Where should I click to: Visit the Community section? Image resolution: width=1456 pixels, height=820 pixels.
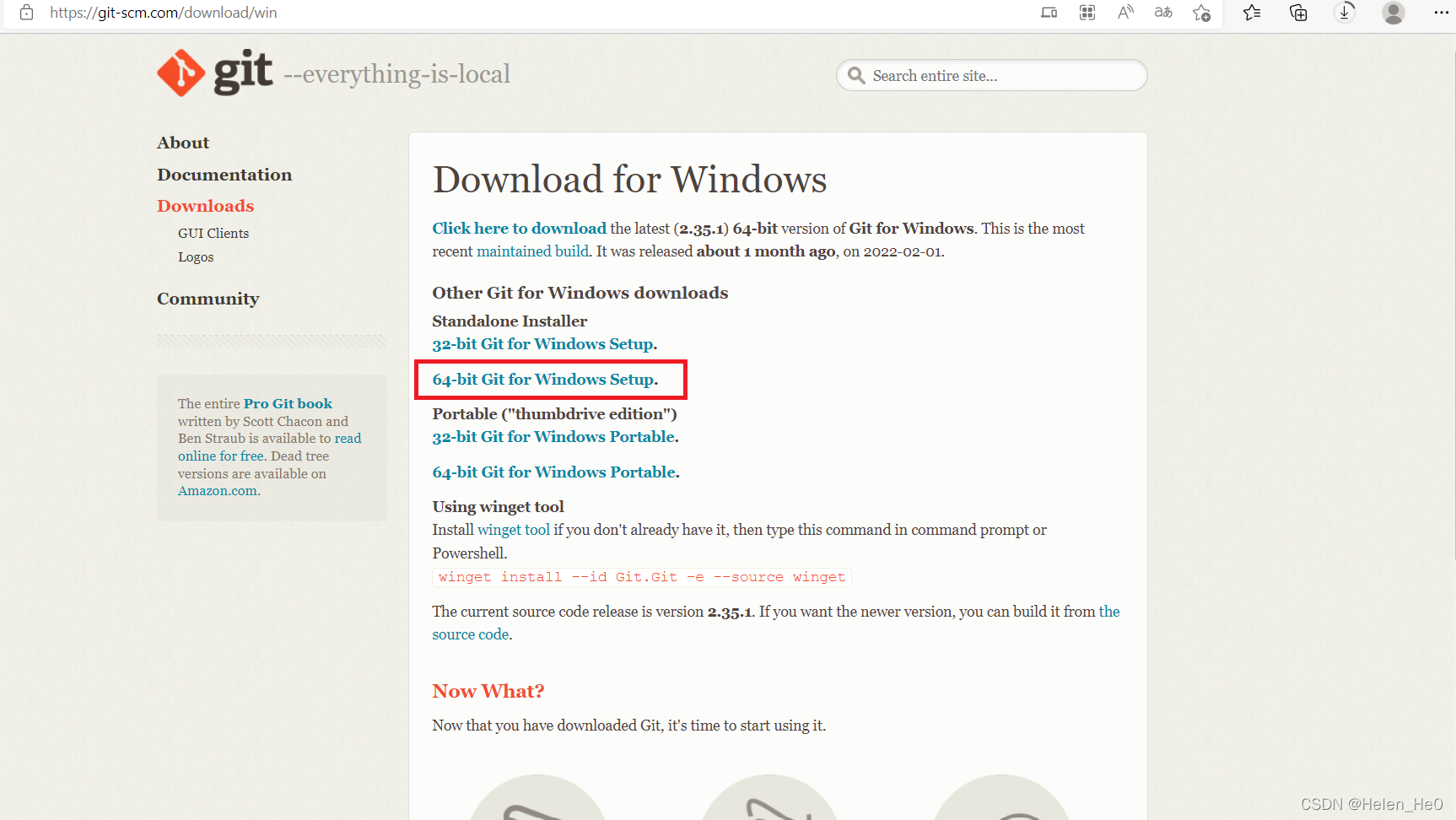[208, 299]
